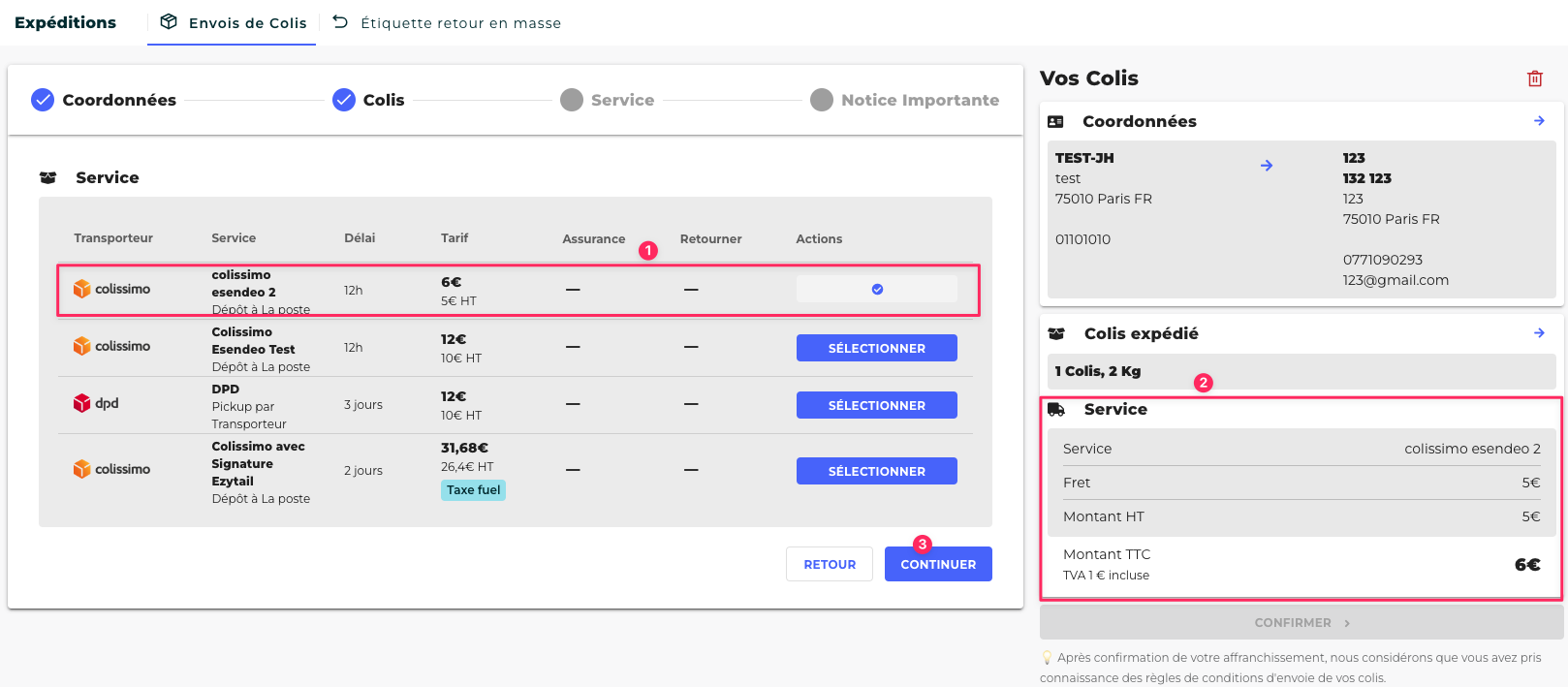Click the completed Coordonnées step checkmark
Viewport: 1568px width, 687px height.
click(43, 100)
